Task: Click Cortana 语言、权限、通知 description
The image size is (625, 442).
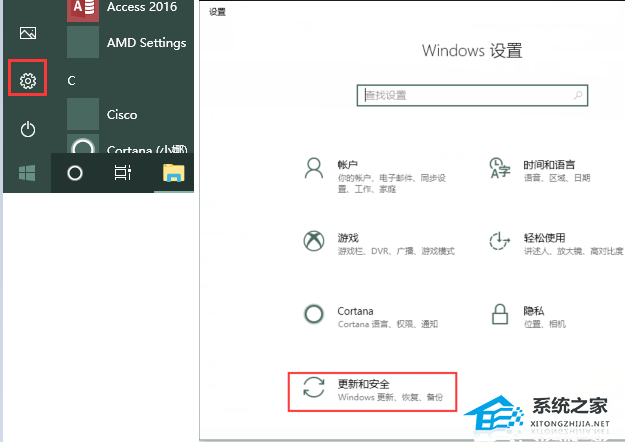Action: pos(387,324)
